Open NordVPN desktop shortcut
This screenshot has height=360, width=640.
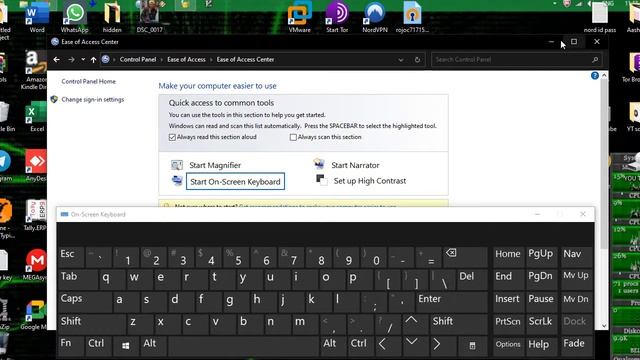pyautogui.click(x=375, y=16)
